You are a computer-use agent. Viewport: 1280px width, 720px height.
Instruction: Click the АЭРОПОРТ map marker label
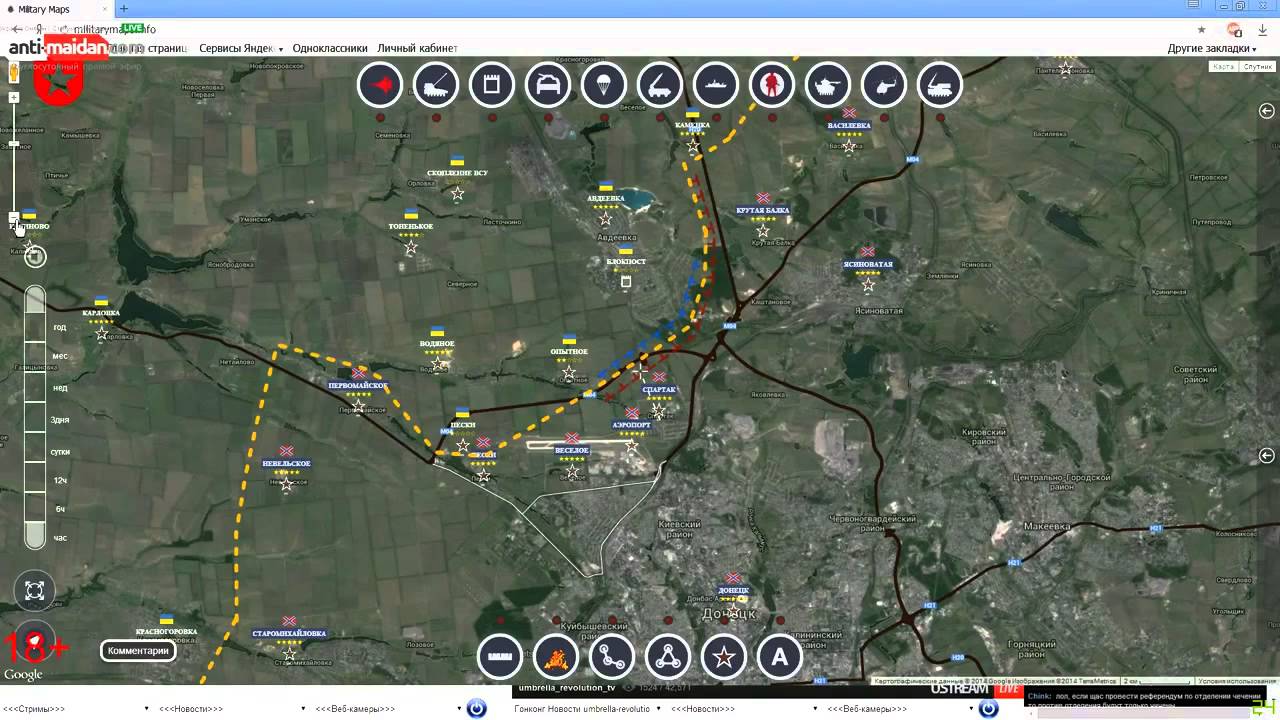[631, 425]
